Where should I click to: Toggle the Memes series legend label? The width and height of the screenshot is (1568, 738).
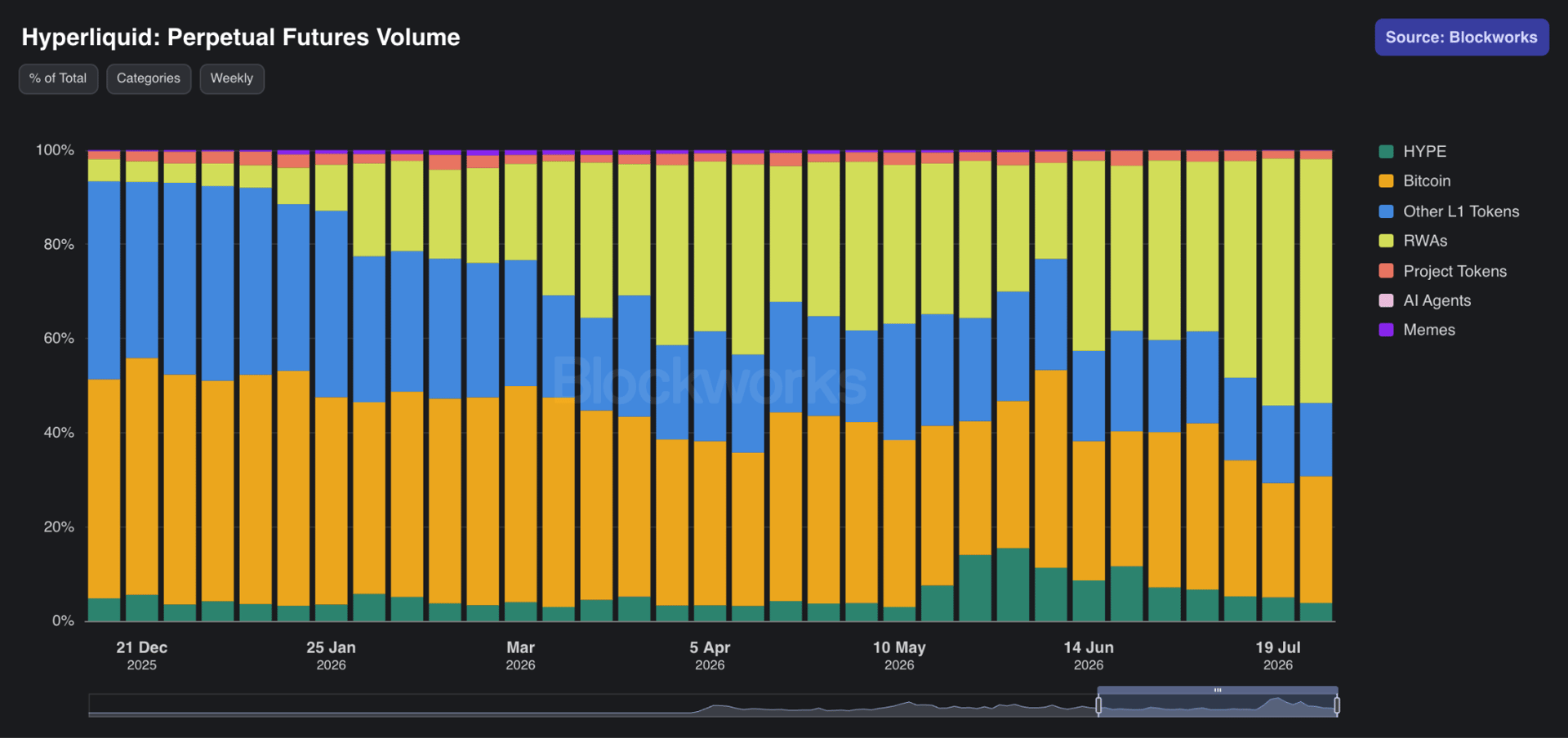coord(1429,329)
